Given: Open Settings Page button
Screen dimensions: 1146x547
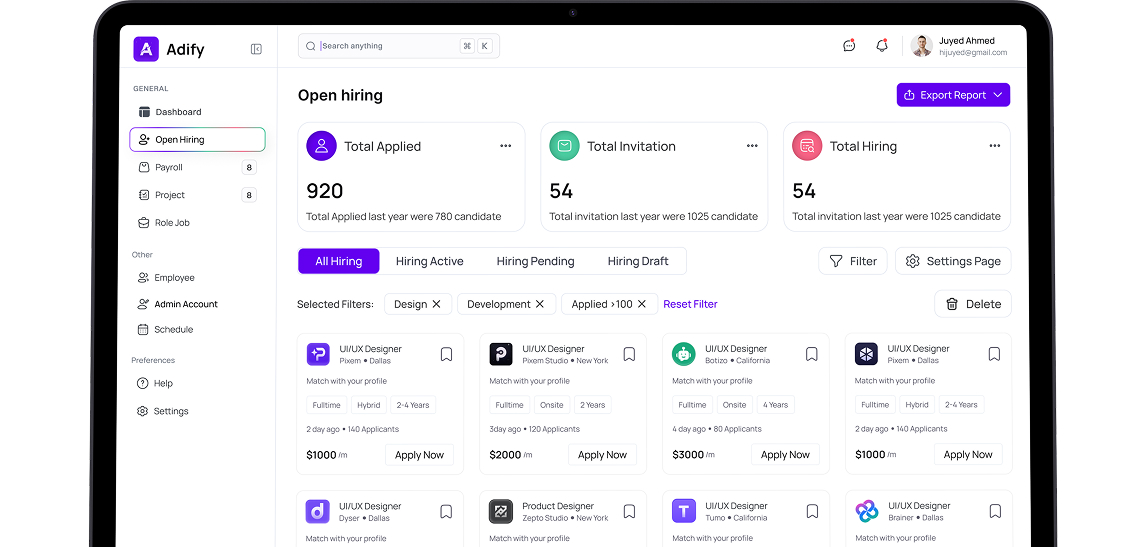Looking at the screenshot, I should click(953, 261).
